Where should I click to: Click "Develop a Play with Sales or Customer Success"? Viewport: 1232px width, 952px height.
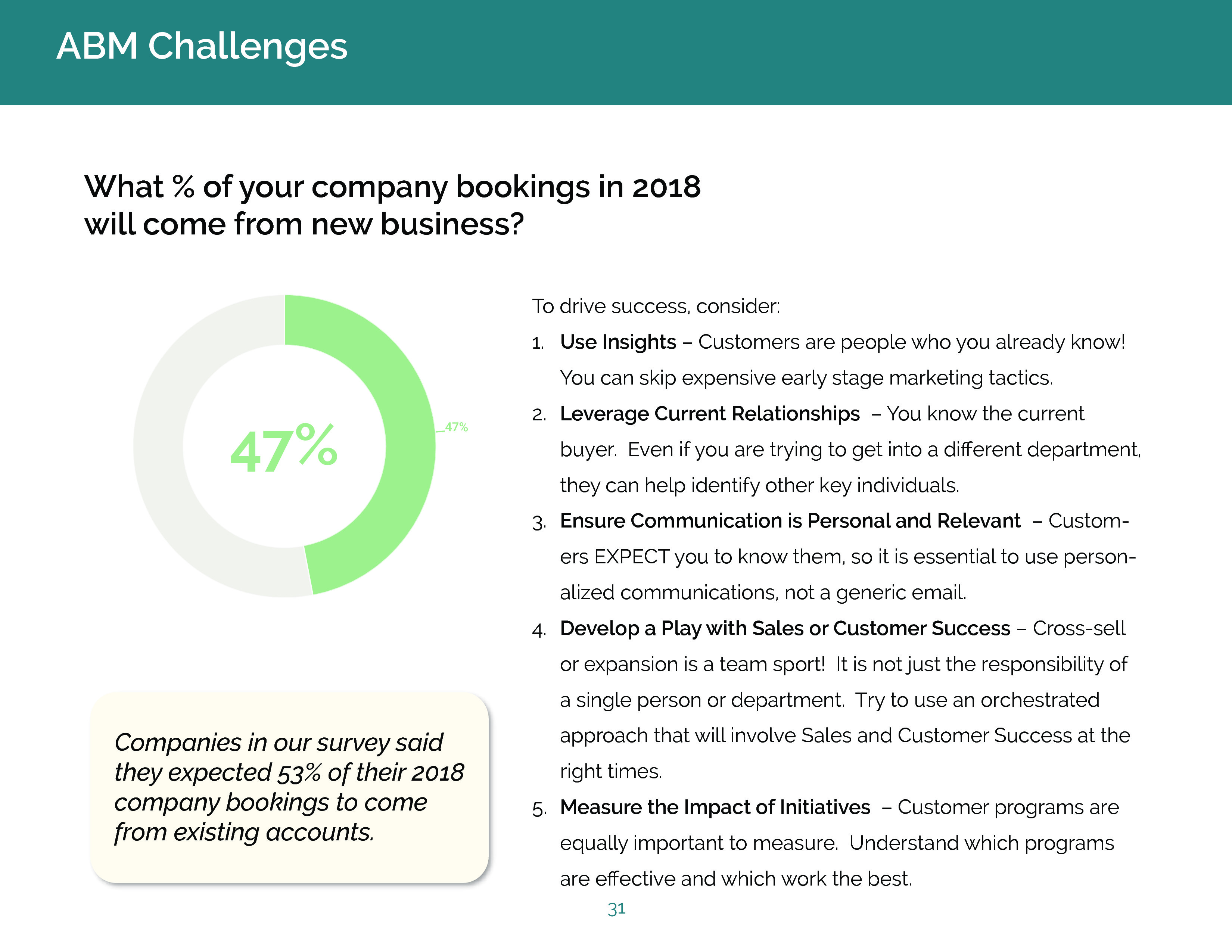tap(785, 628)
